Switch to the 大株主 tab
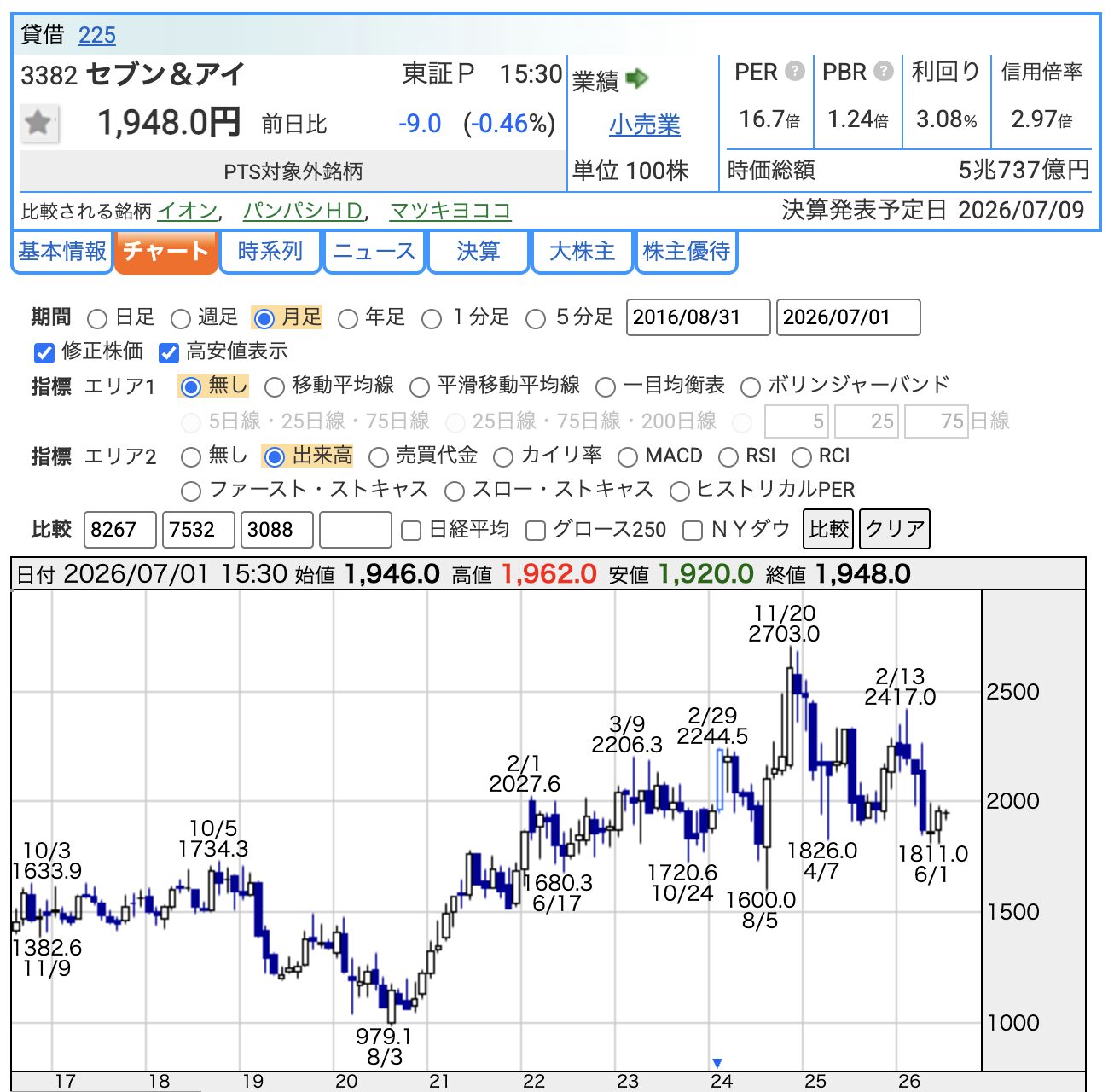Image resolution: width=1114 pixels, height=1092 pixels. pyautogui.click(x=583, y=252)
